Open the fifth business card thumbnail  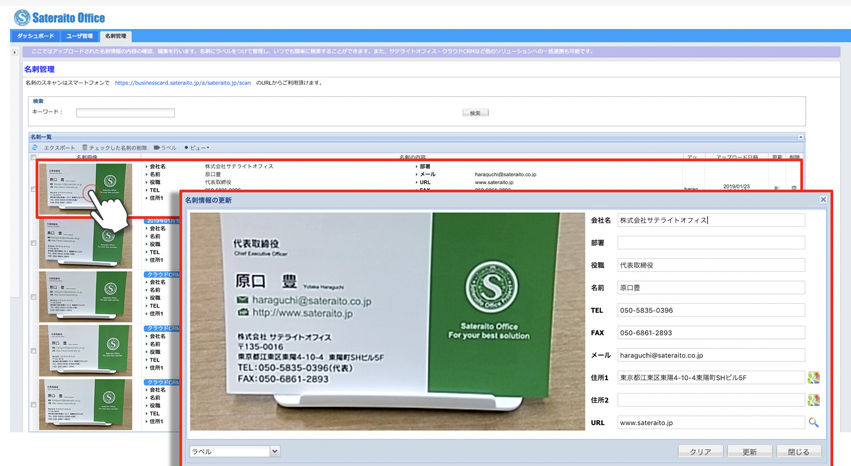point(85,404)
